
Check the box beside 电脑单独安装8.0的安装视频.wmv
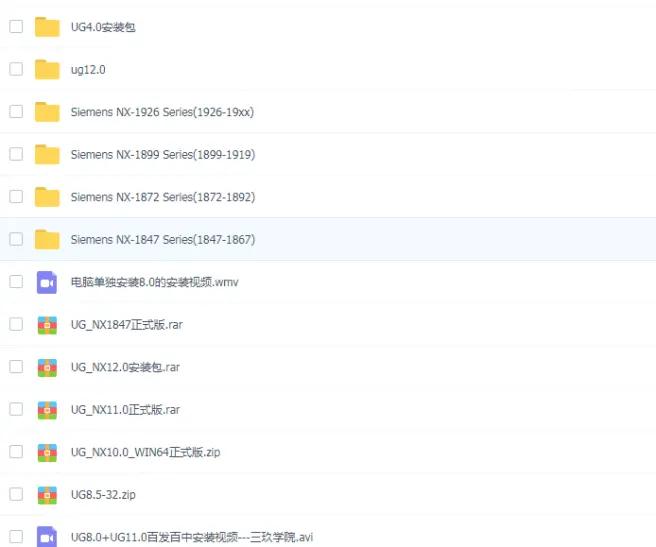16,281
